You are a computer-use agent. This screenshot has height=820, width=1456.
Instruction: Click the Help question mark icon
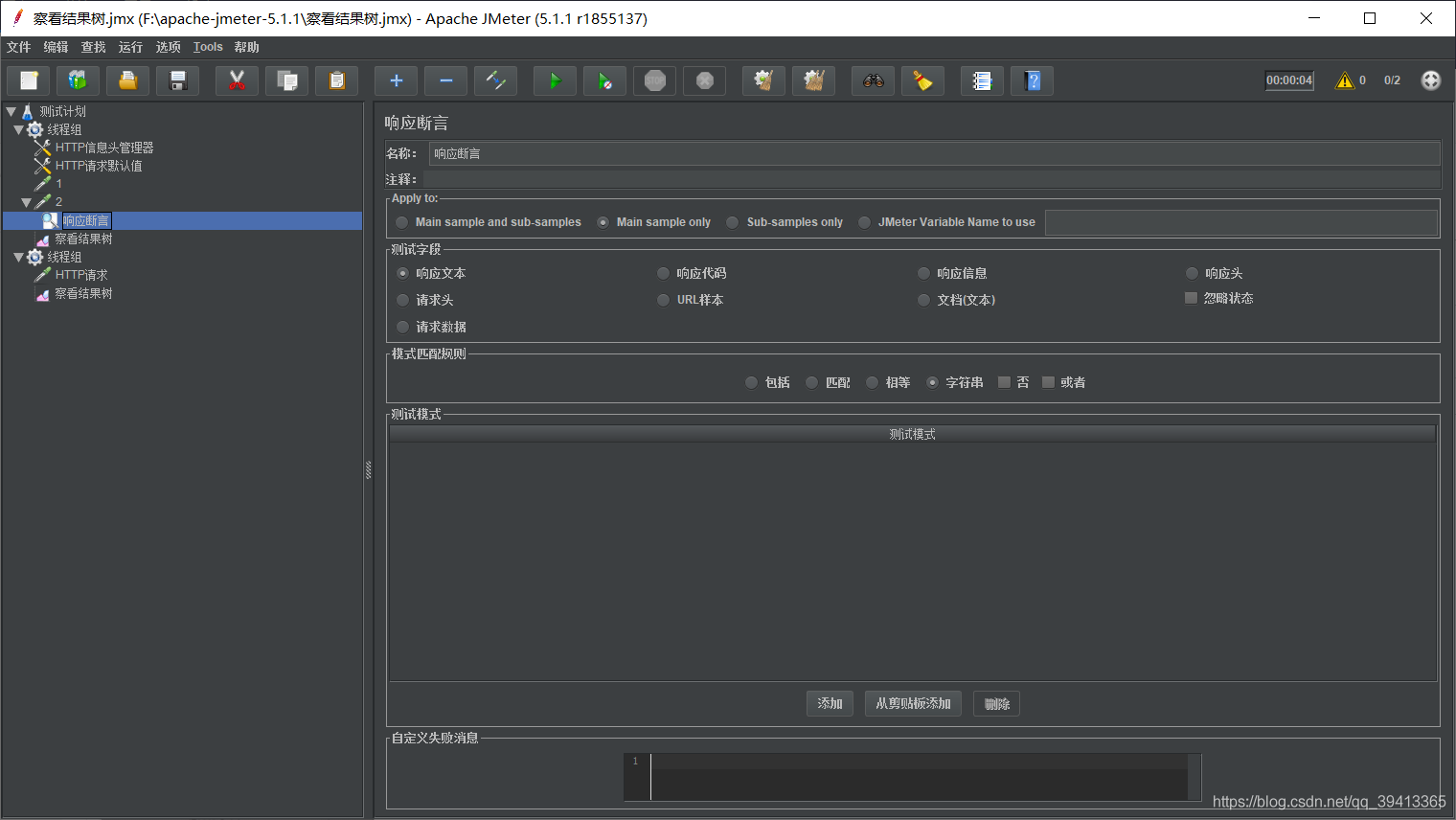coord(1032,81)
